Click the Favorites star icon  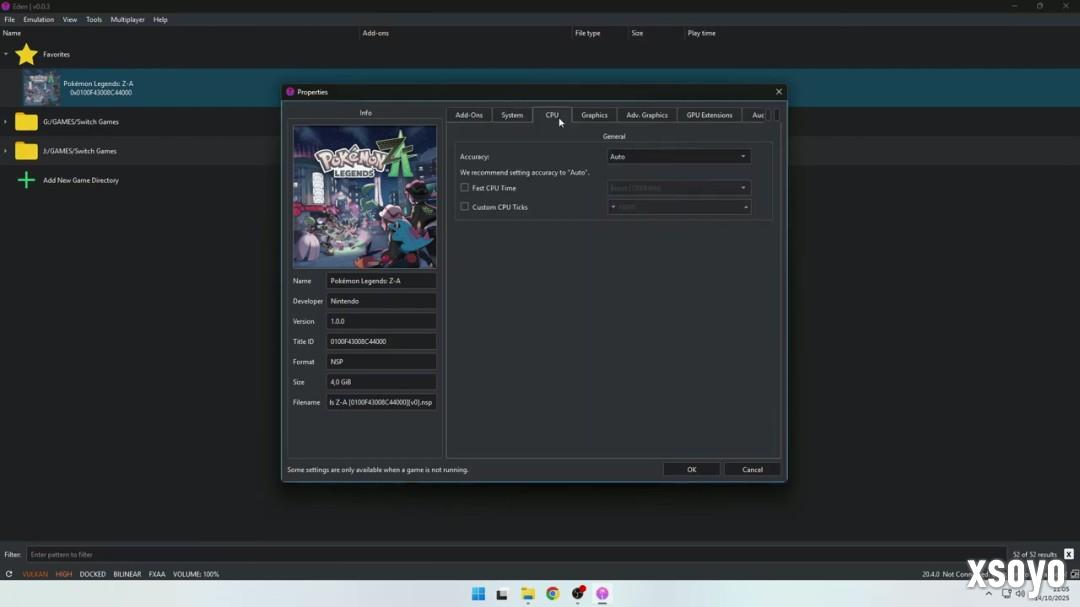click(x=26, y=54)
